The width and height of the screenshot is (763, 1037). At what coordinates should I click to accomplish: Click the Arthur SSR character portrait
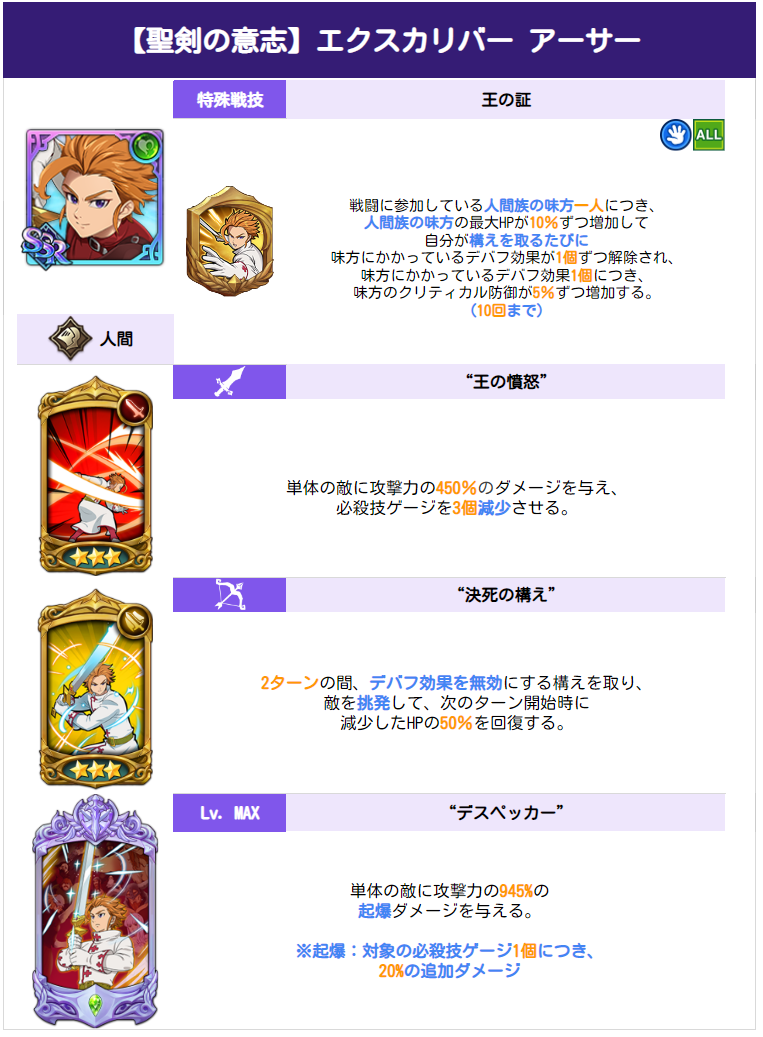click(95, 198)
